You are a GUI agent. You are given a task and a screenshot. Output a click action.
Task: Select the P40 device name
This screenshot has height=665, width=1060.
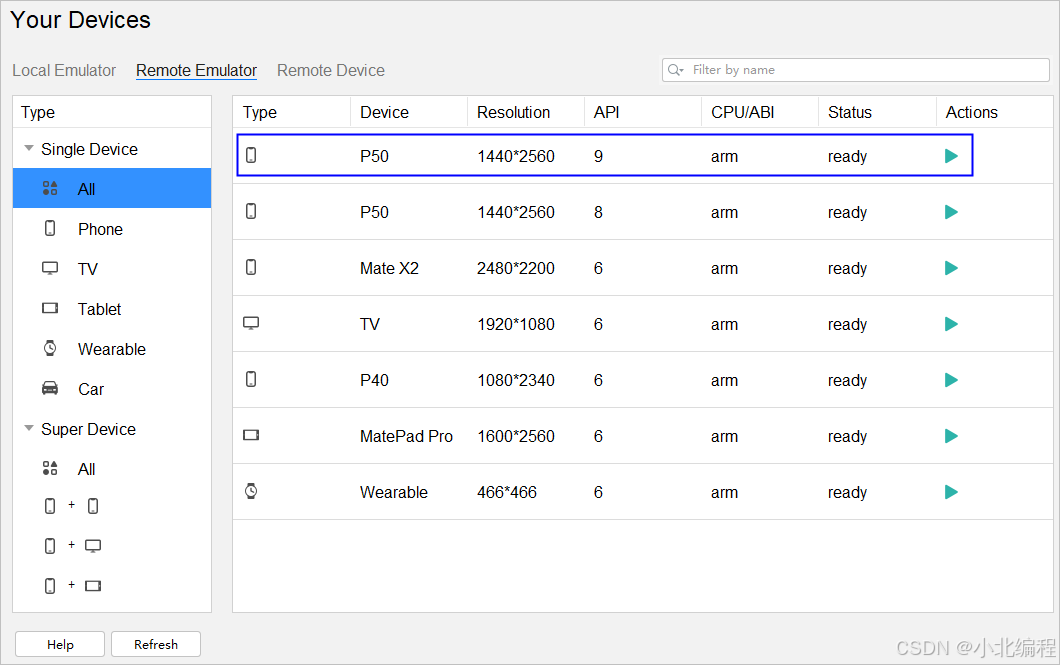pyautogui.click(x=374, y=380)
